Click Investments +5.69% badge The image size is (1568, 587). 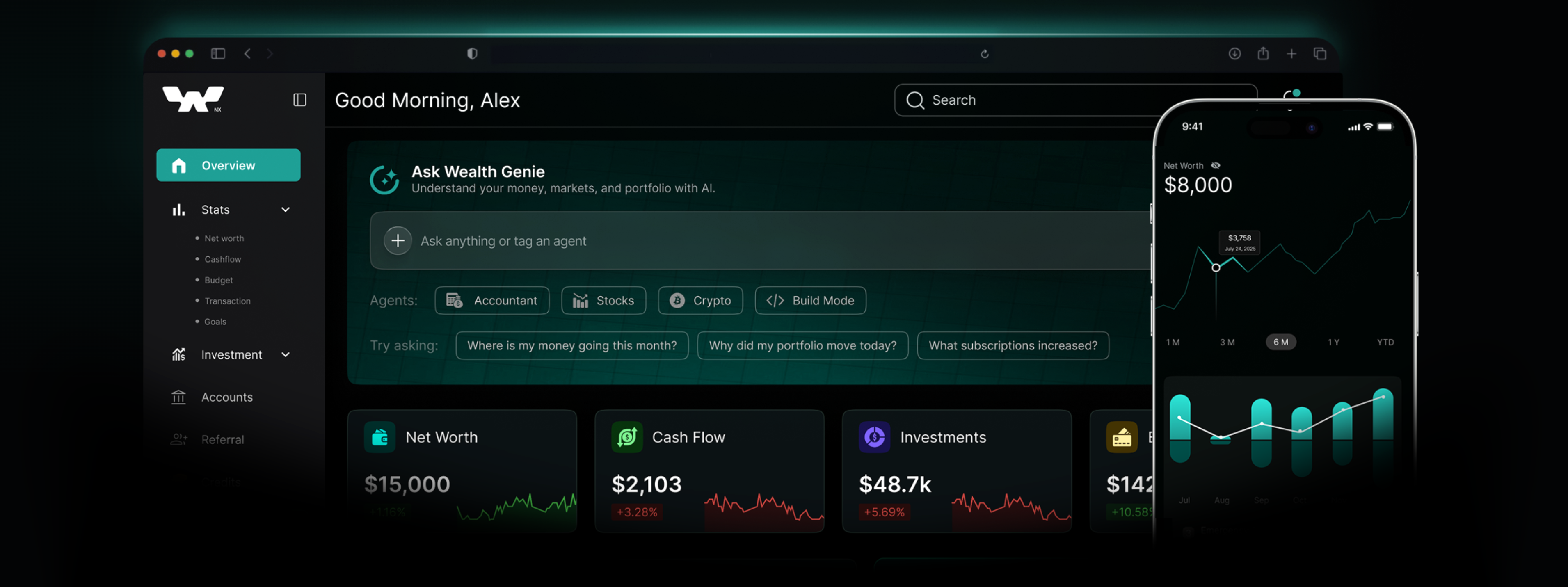click(885, 512)
